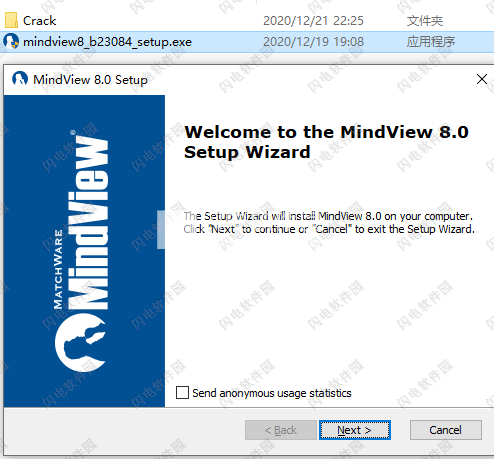Click the MindView icon in setup title bar
The height and width of the screenshot is (459, 494).
point(20,79)
